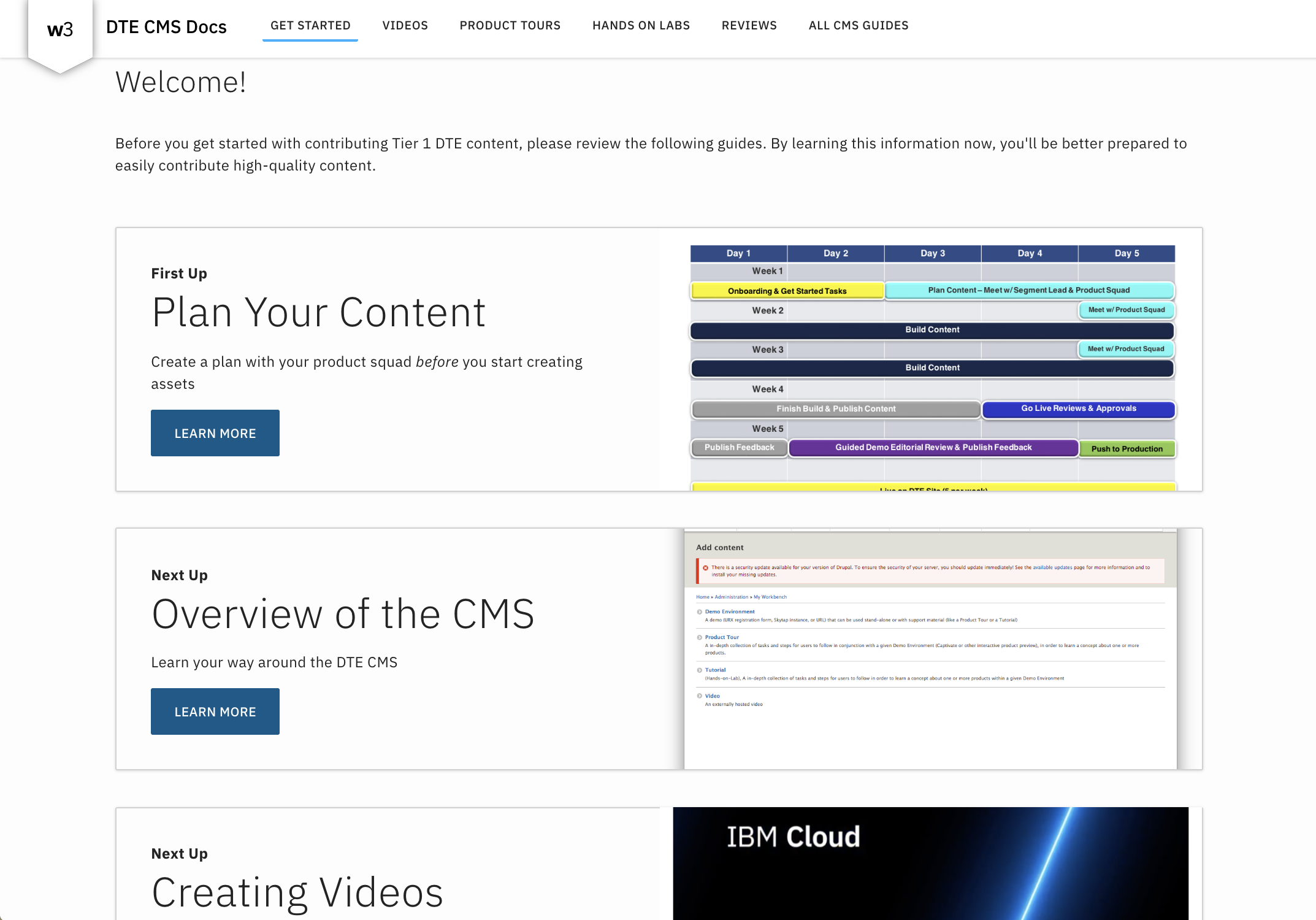Click 'Guided Demo Editorial Review & Publish Feedback' bar

coord(933,448)
